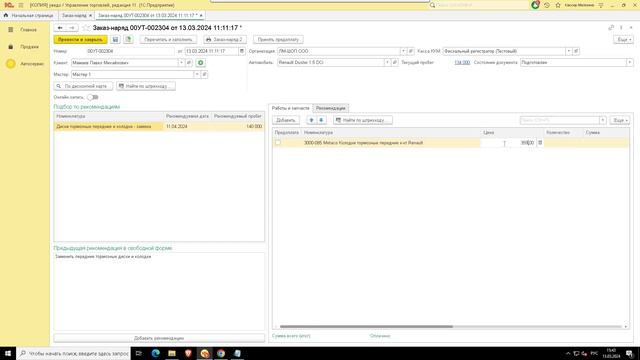Click Пересчитать и заполнить button
The height and width of the screenshot is (360, 640).
point(168,40)
